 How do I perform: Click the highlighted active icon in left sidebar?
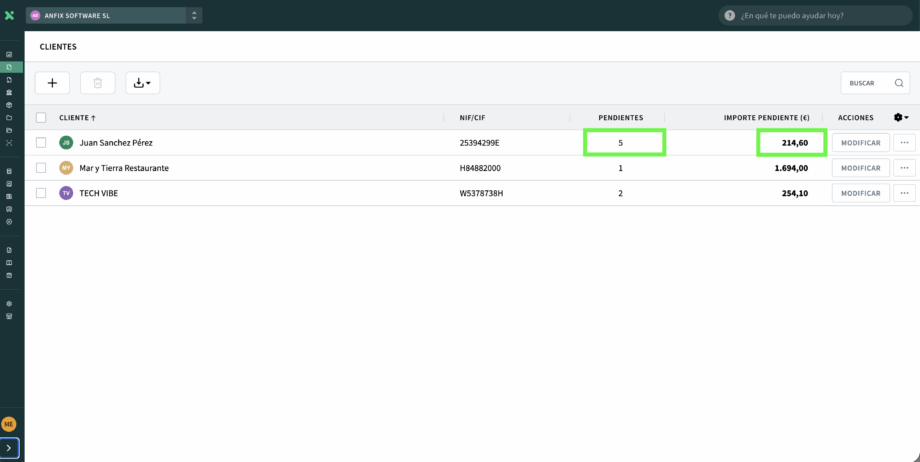click(9, 67)
